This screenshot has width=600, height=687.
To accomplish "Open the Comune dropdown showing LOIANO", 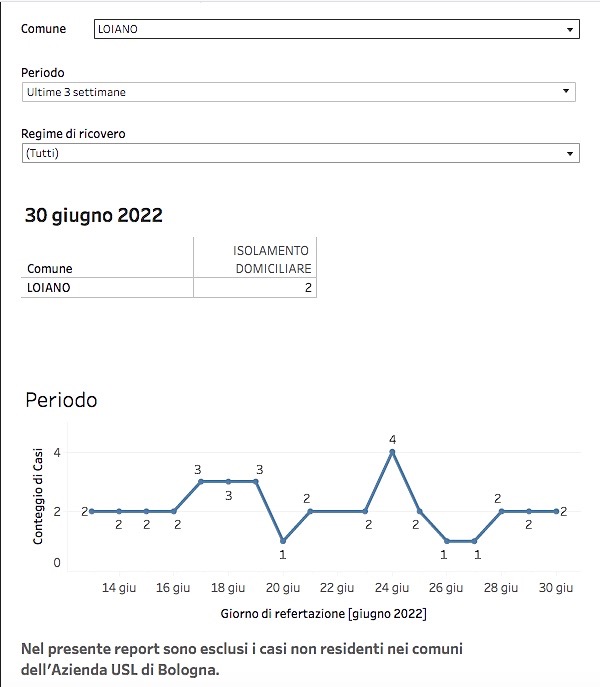I will (x=337, y=29).
